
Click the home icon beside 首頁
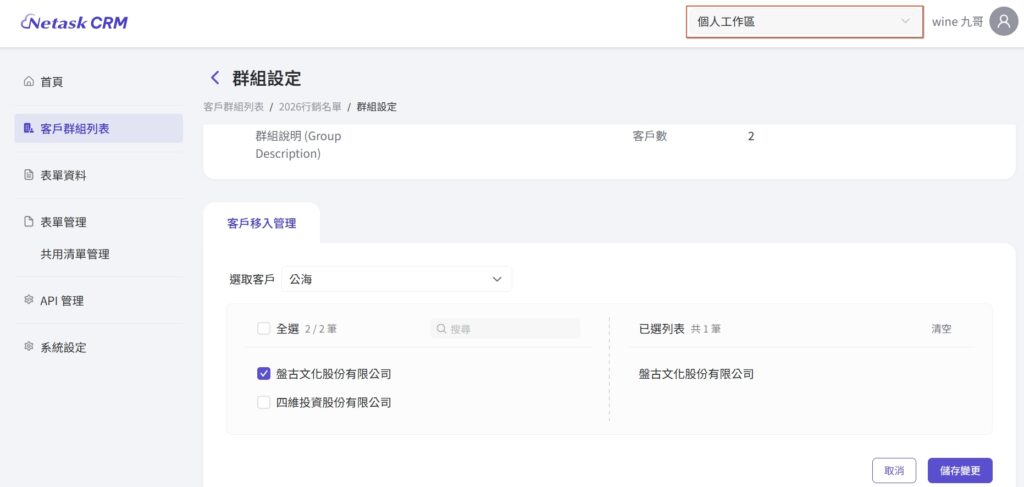point(29,82)
